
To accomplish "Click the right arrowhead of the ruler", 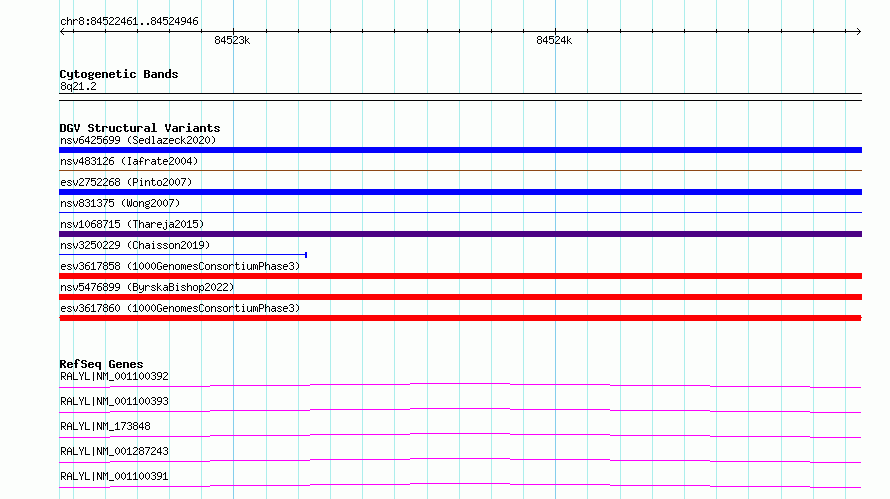I will 859,31.
